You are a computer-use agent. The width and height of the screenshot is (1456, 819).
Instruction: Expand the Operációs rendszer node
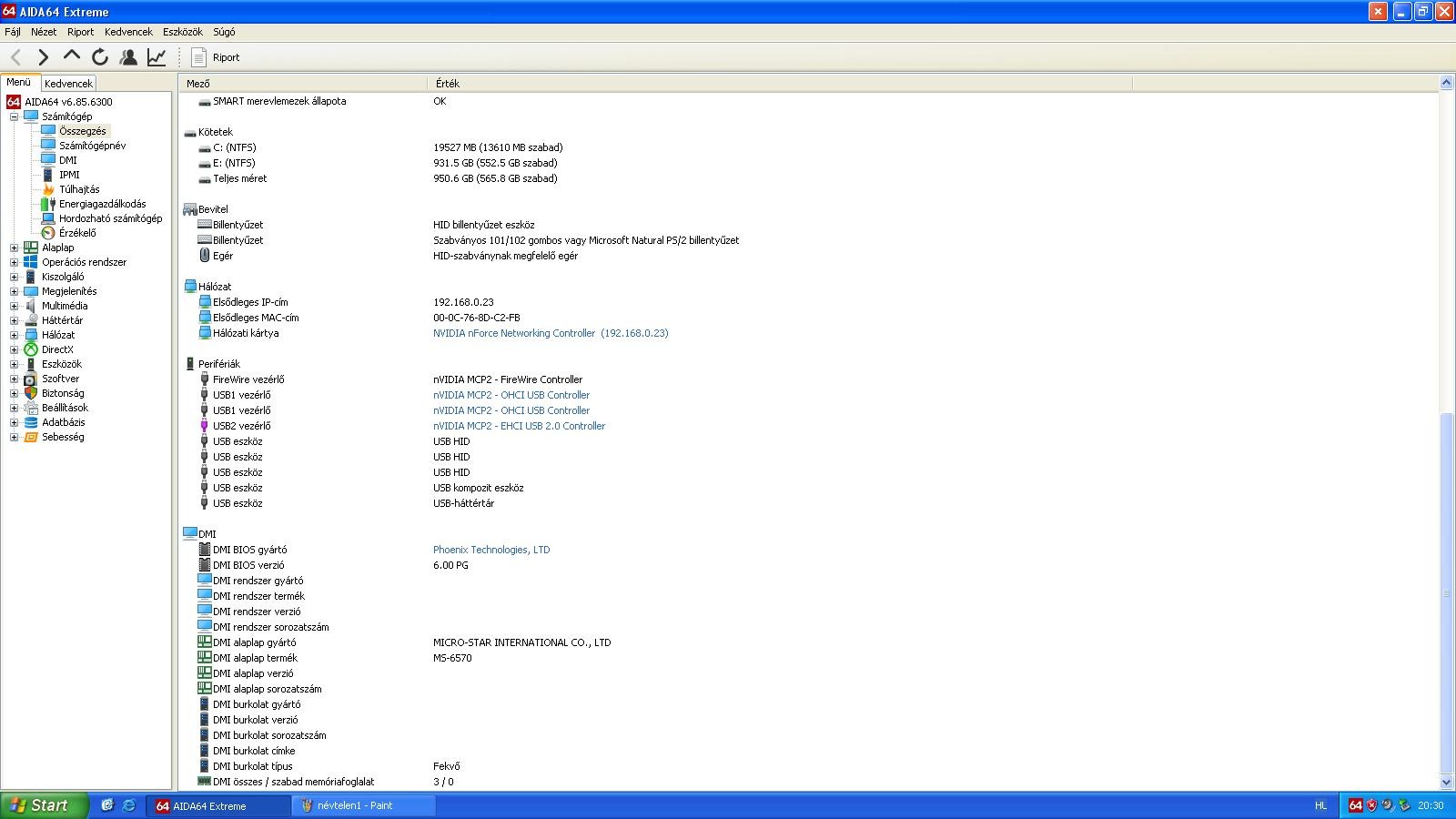tap(14, 262)
